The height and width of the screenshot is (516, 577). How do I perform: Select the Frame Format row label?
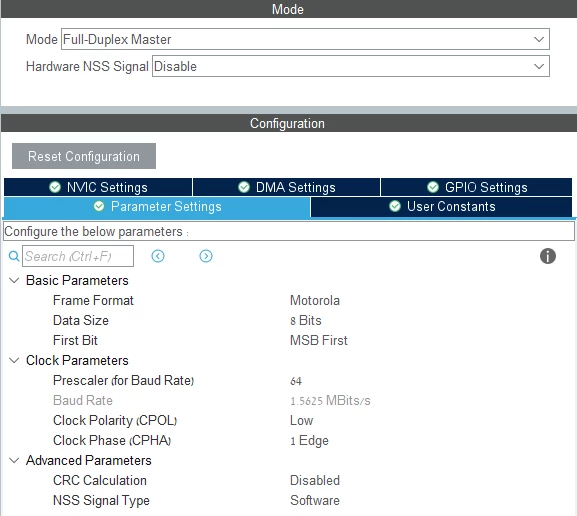[x=93, y=300]
